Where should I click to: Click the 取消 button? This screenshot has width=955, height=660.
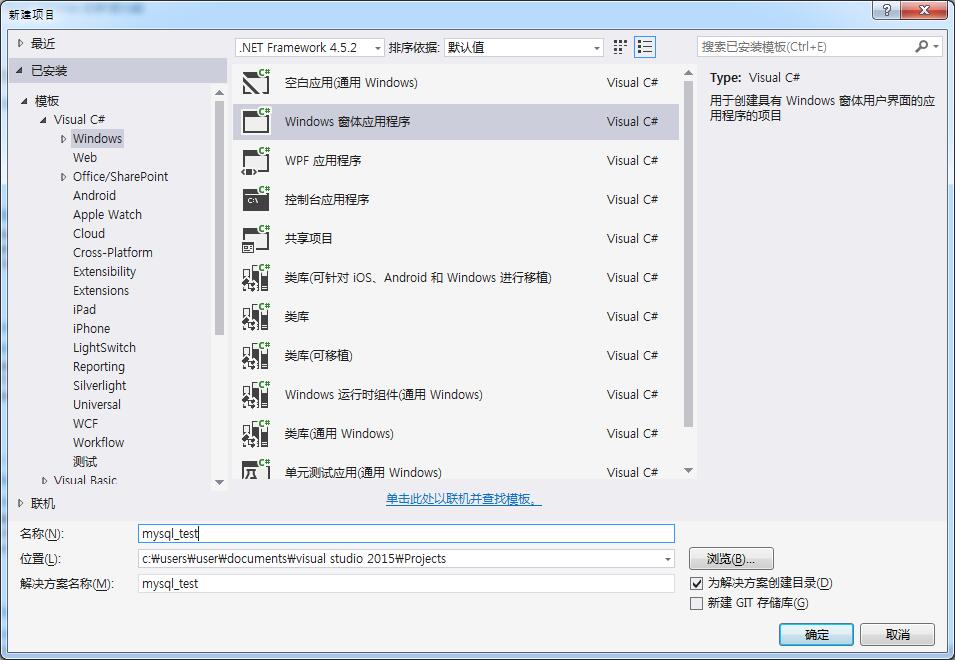pyautogui.click(x=897, y=634)
